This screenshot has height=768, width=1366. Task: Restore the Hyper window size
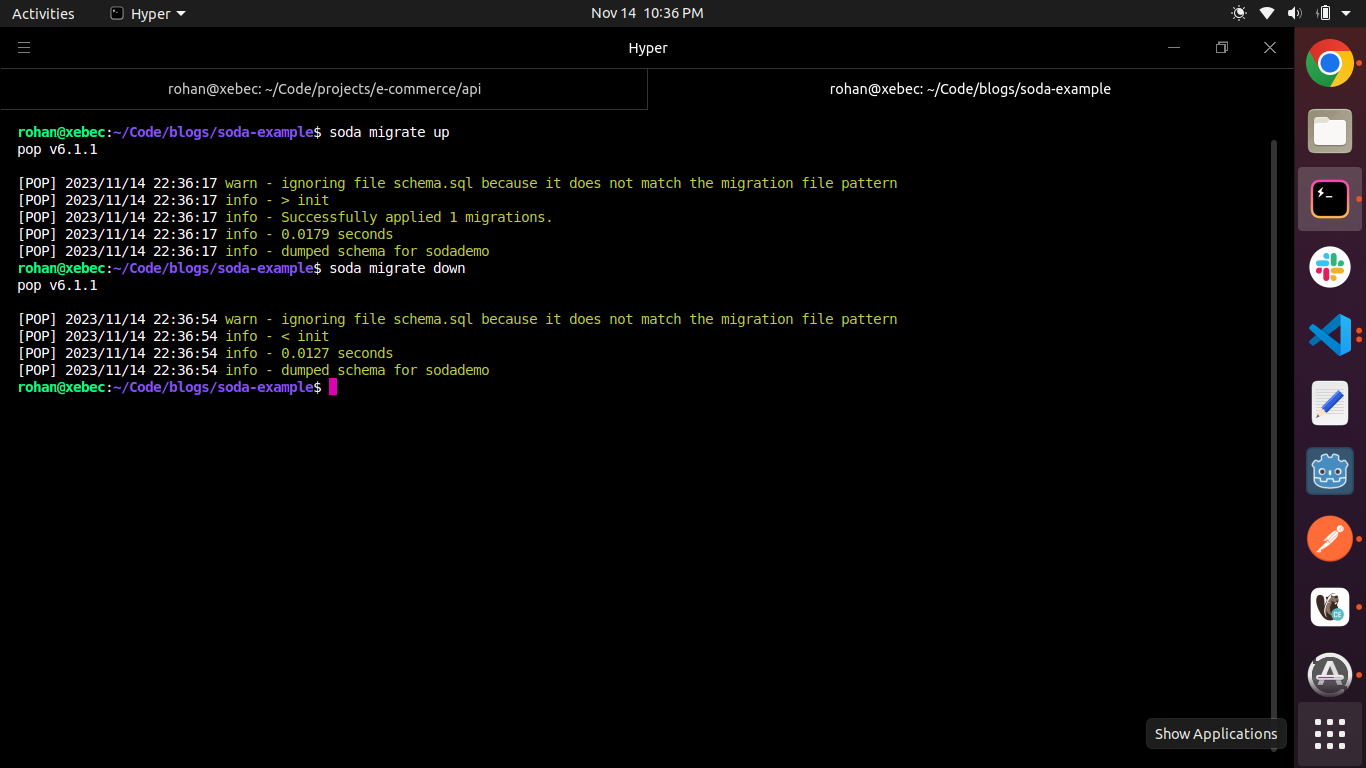(x=1222, y=47)
